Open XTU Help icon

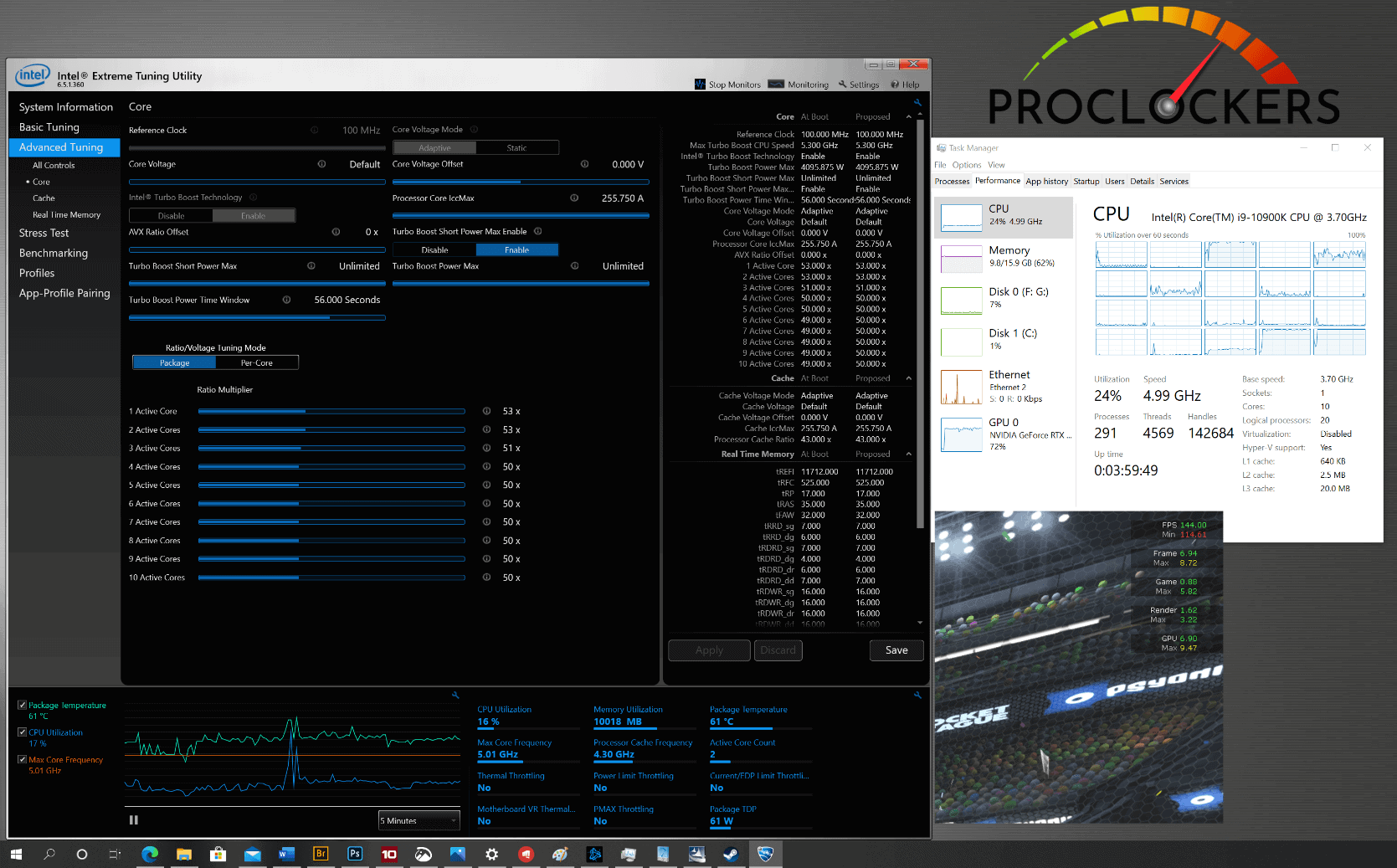click(895, 84)
